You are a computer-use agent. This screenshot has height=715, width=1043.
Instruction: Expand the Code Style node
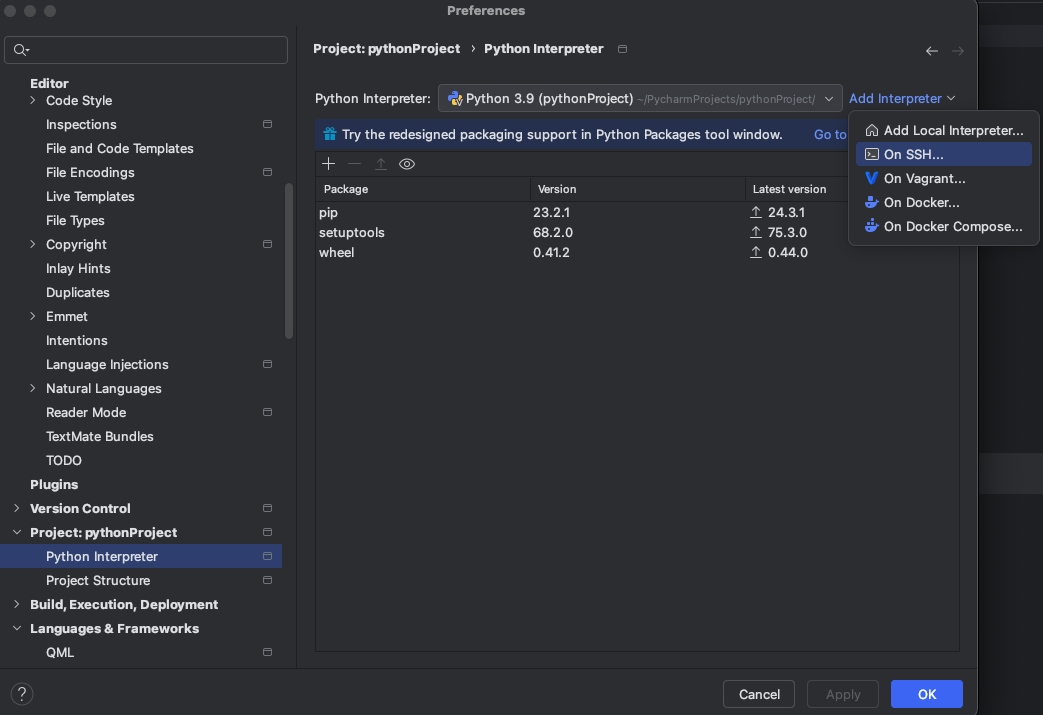[33, 100]
